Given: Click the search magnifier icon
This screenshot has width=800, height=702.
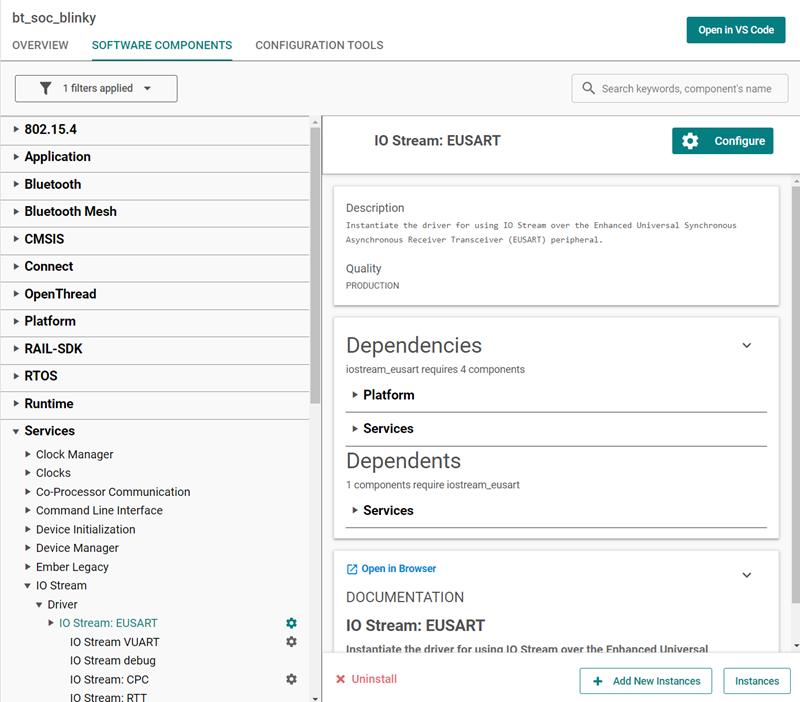Looking at the screenshot, I should pyautogui.click(x=588, y=88).
